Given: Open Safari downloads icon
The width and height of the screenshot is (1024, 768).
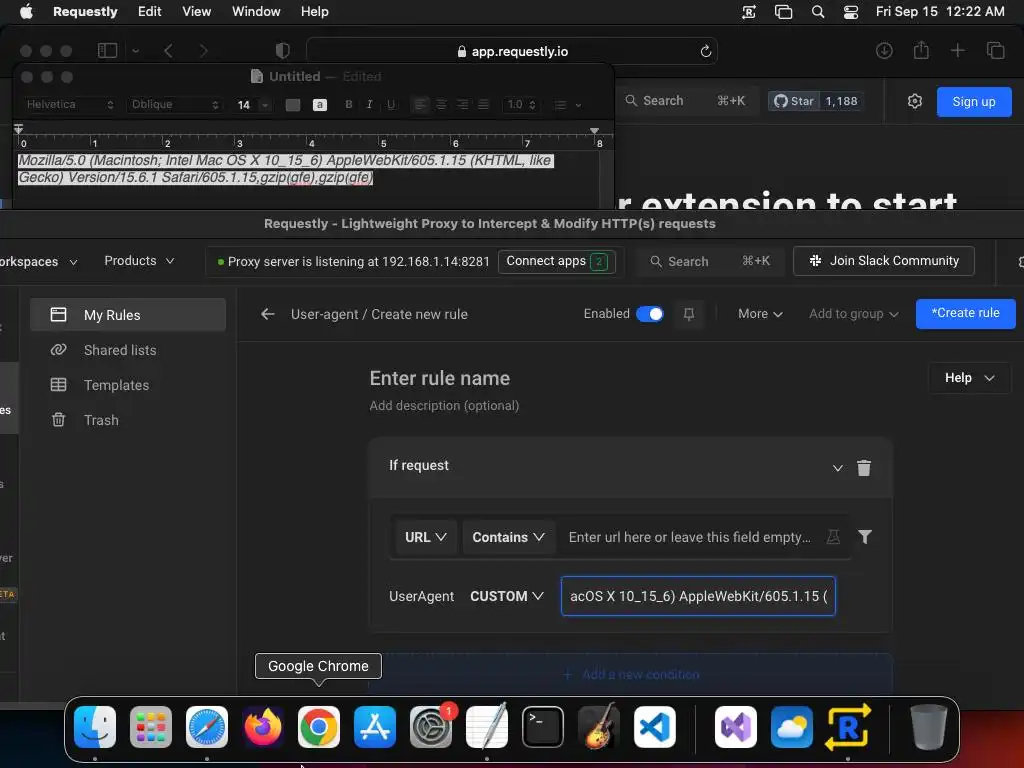Looking at the screenshot, I should pyautogui.click(x=884, y=50).
